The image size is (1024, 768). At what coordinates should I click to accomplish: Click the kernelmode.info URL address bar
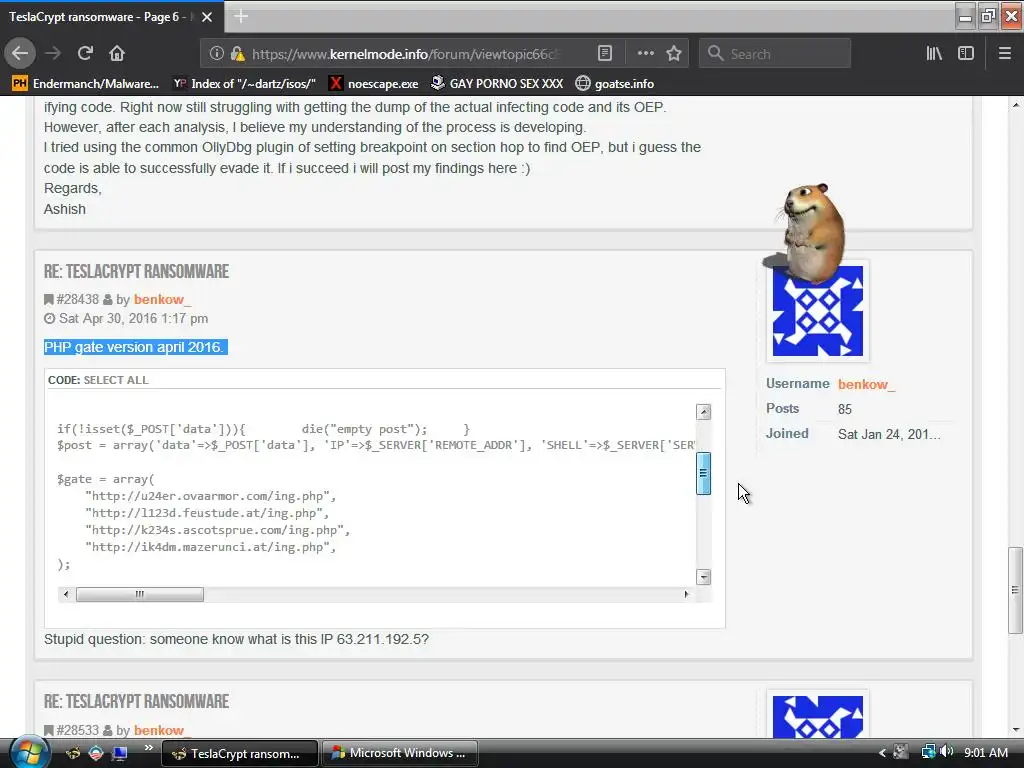(x=405, y=54)
